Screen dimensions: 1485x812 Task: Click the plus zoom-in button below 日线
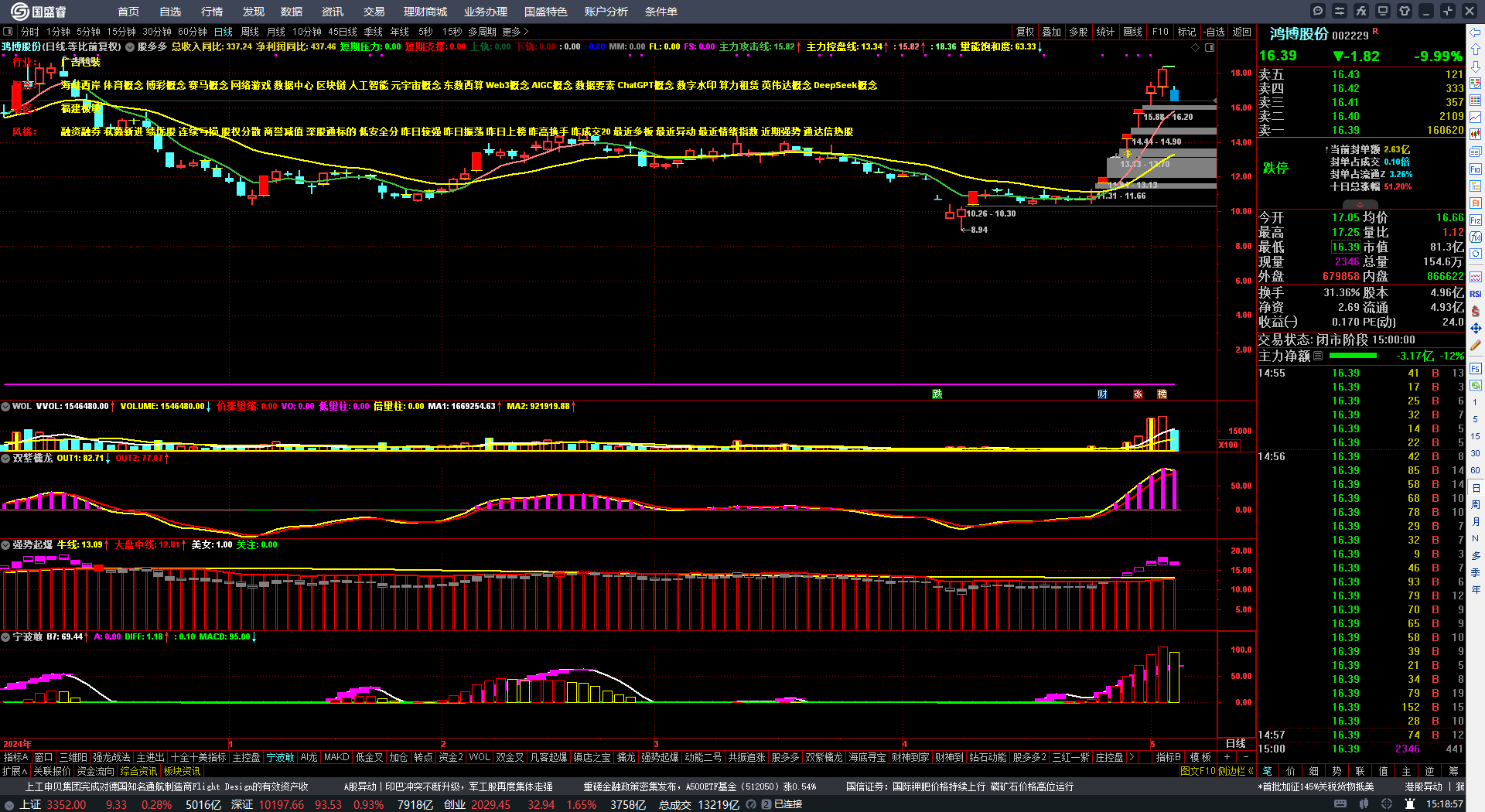(1227, 757)
